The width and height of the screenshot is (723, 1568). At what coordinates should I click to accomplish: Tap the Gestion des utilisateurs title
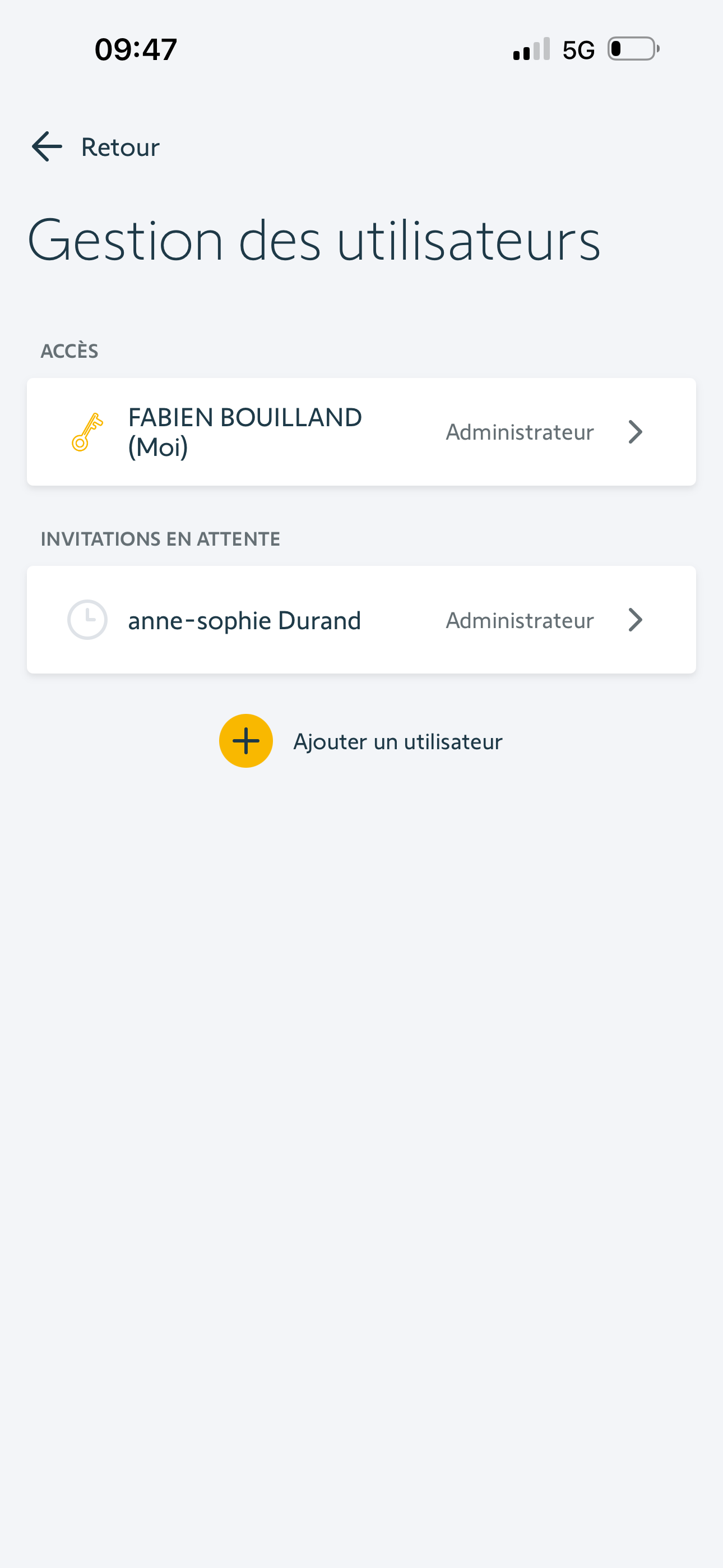pos(314,241)
